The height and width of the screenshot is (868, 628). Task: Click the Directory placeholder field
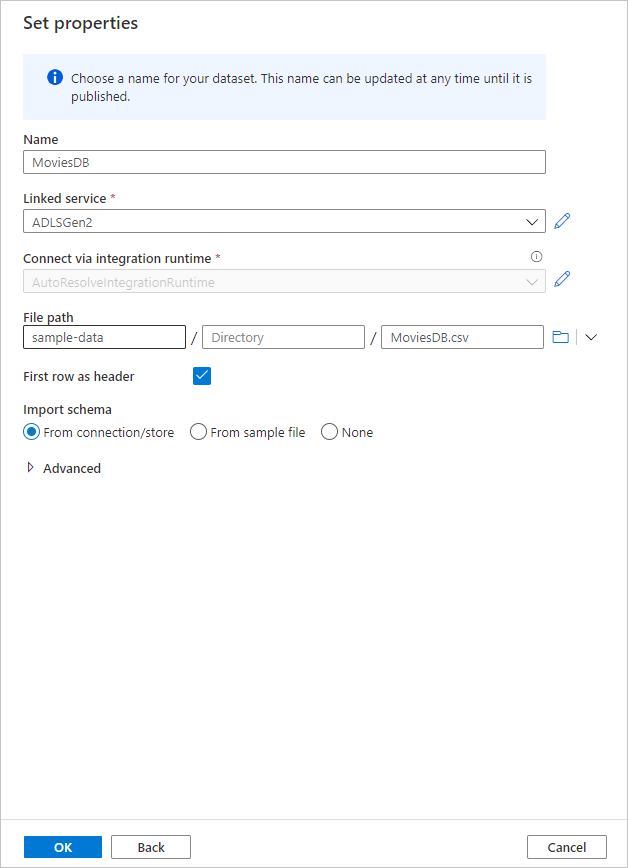[x=283, y=337]
